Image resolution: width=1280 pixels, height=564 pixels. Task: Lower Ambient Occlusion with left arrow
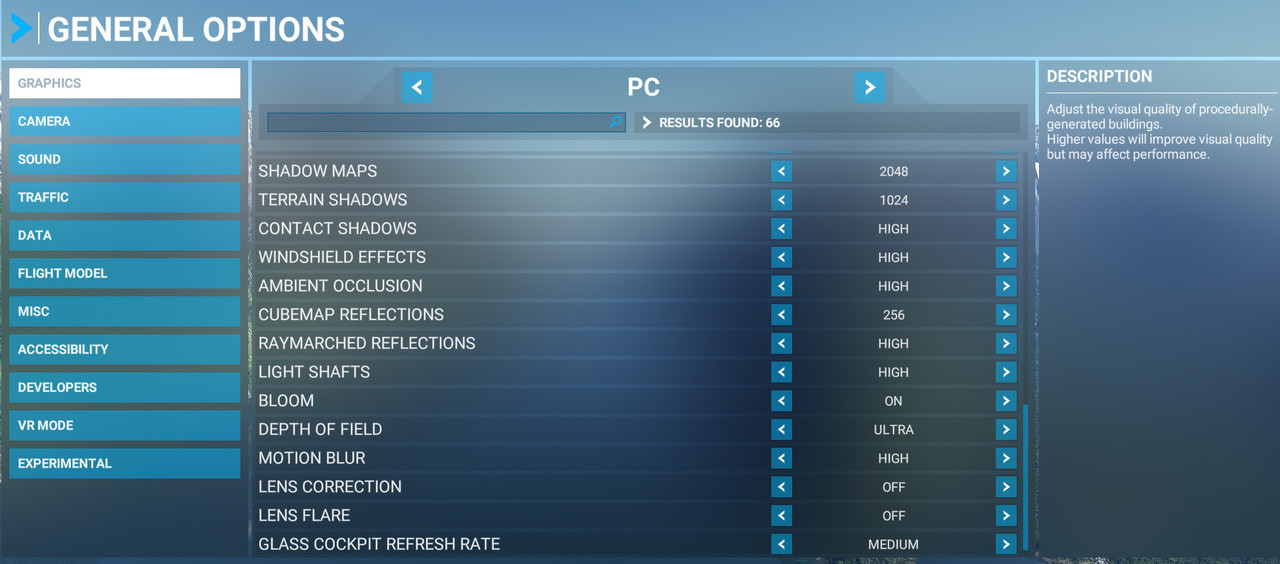pos(781,286)
